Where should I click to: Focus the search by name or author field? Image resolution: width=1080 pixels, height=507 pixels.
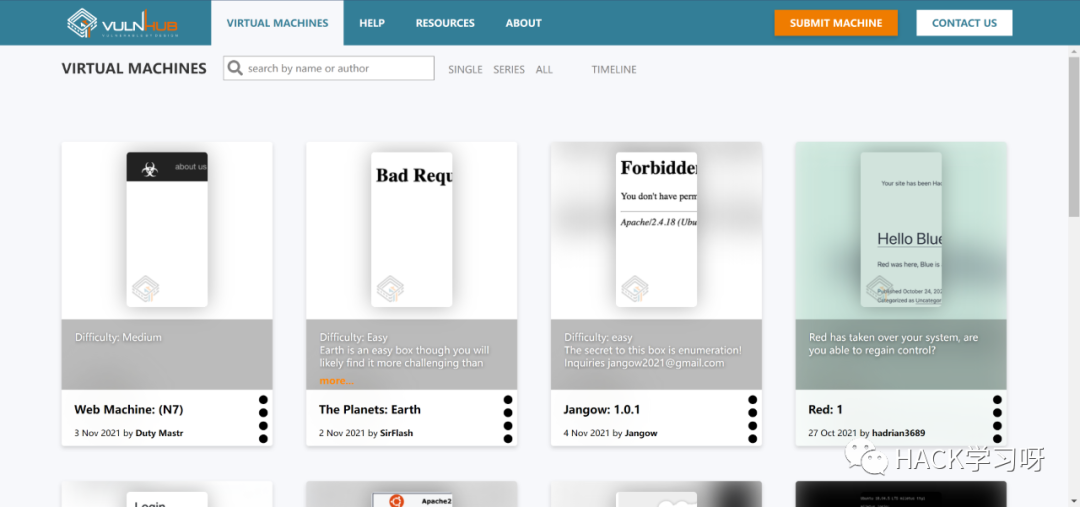329,68
